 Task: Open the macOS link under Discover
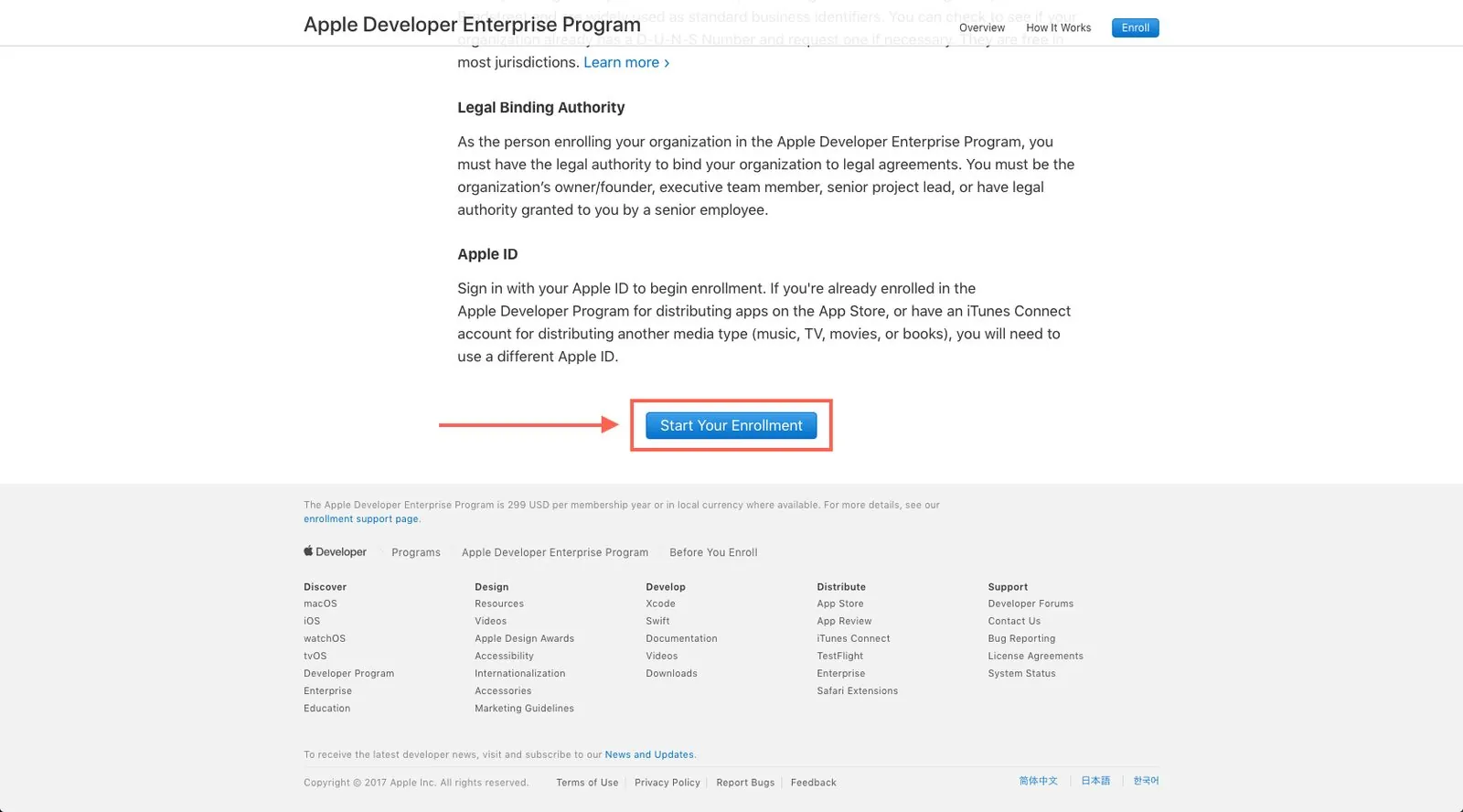click(320, 604)
